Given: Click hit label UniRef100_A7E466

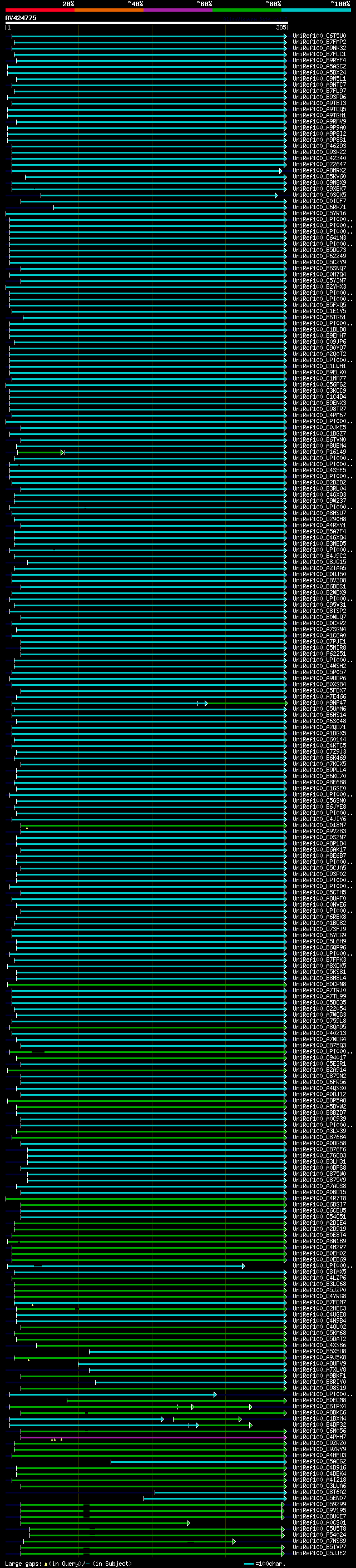Looking at the screenshot, I should point(319,697).
